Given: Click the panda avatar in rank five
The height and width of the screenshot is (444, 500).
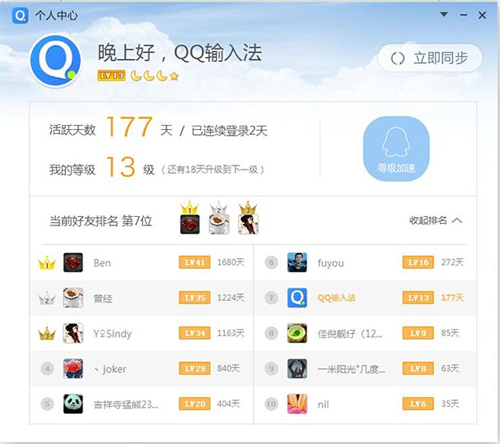Looking at the screenshot, I should [x=73, y=404].
